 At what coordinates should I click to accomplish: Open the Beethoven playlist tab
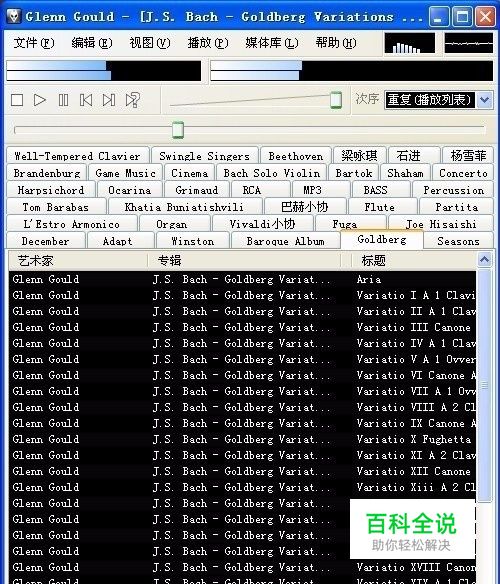point(296,156)
